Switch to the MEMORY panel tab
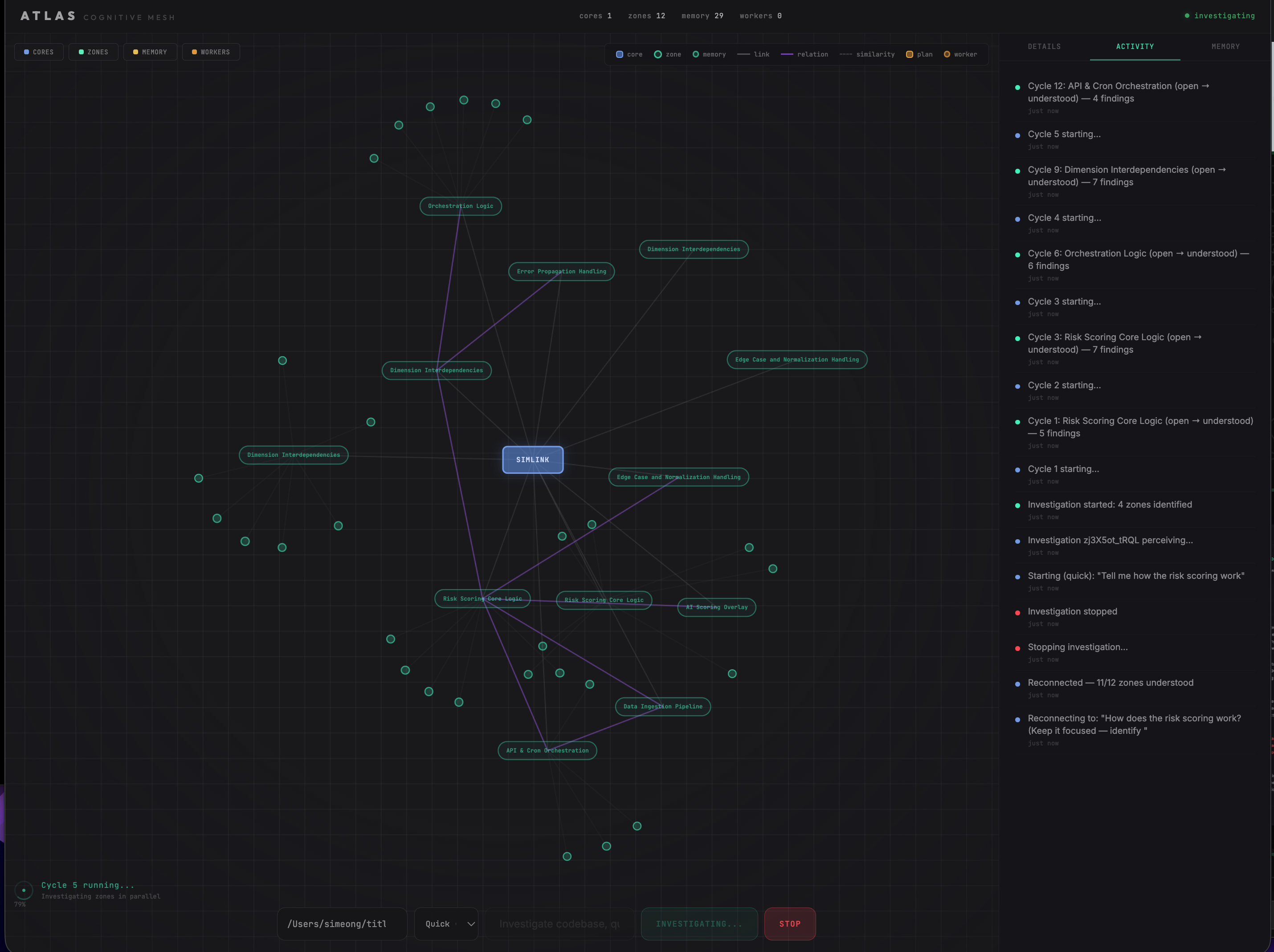Screen dimensions: 1274x952 [1225, 47]
